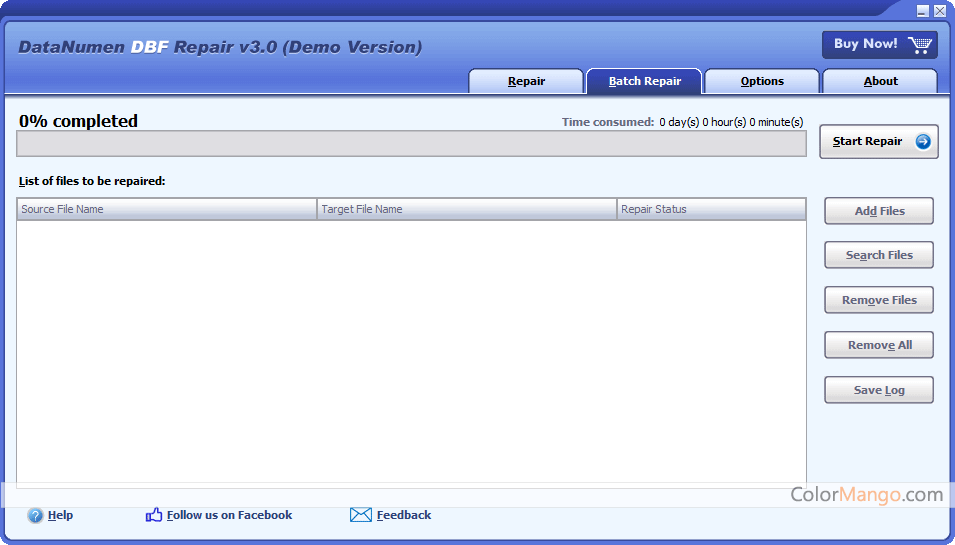Click the Help question mark icon
The height and width of the screenshot is (545, 955).
pos(36,516)
